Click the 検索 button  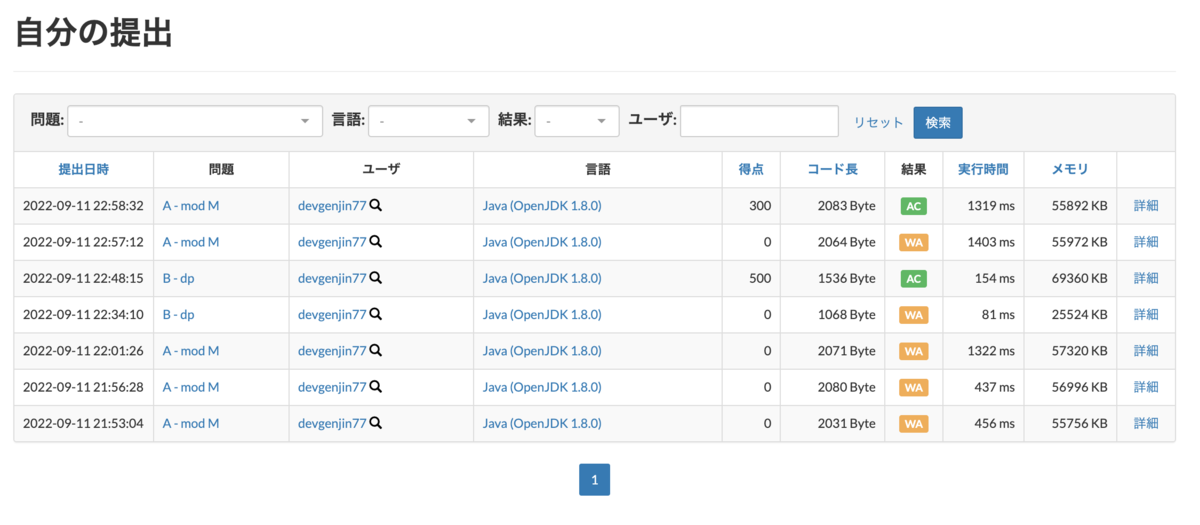pyautogui.click(x=938, y=122)
